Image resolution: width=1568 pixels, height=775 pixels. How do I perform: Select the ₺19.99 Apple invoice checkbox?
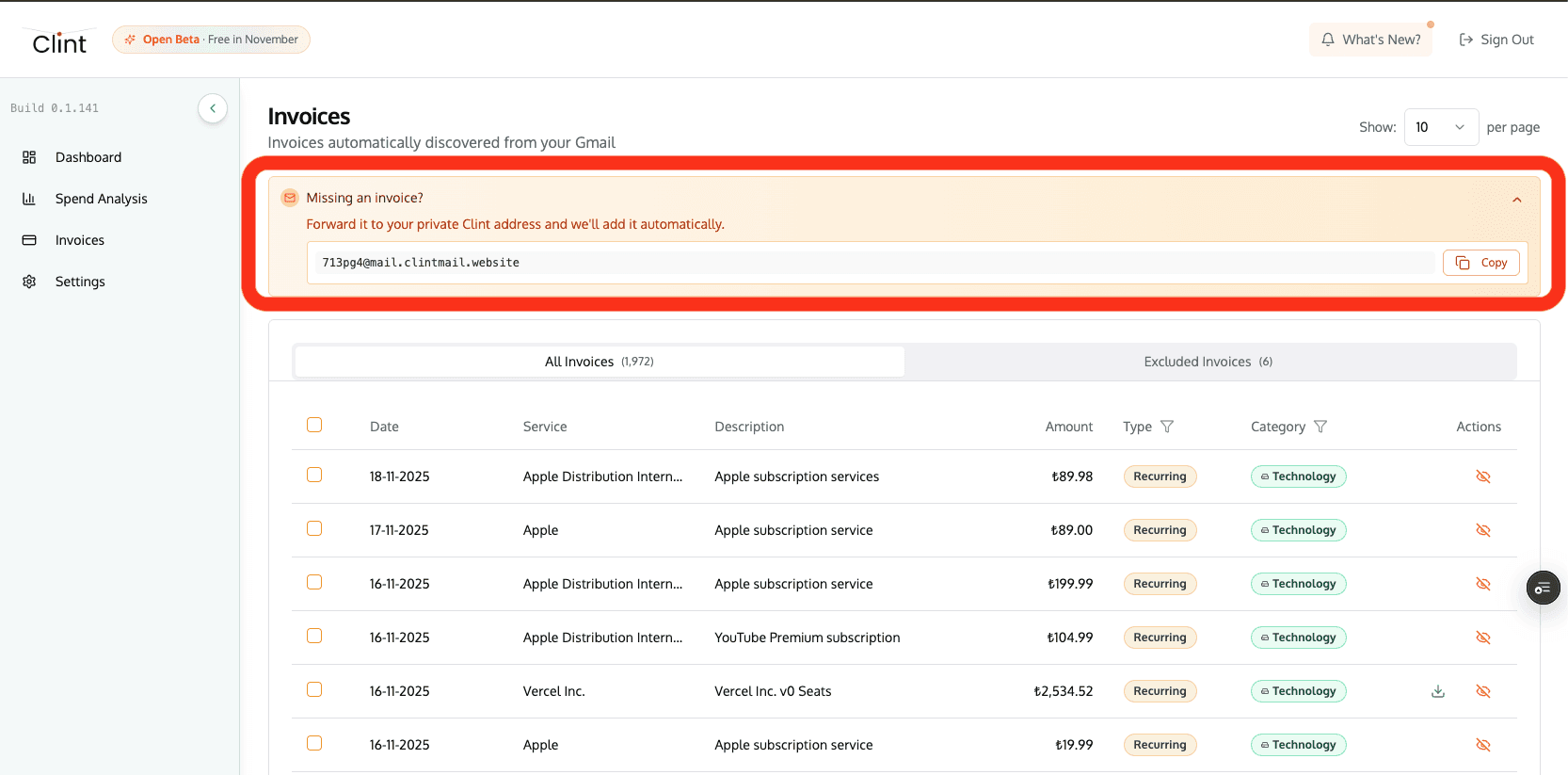pyautogui.click(x=314, y=743)
